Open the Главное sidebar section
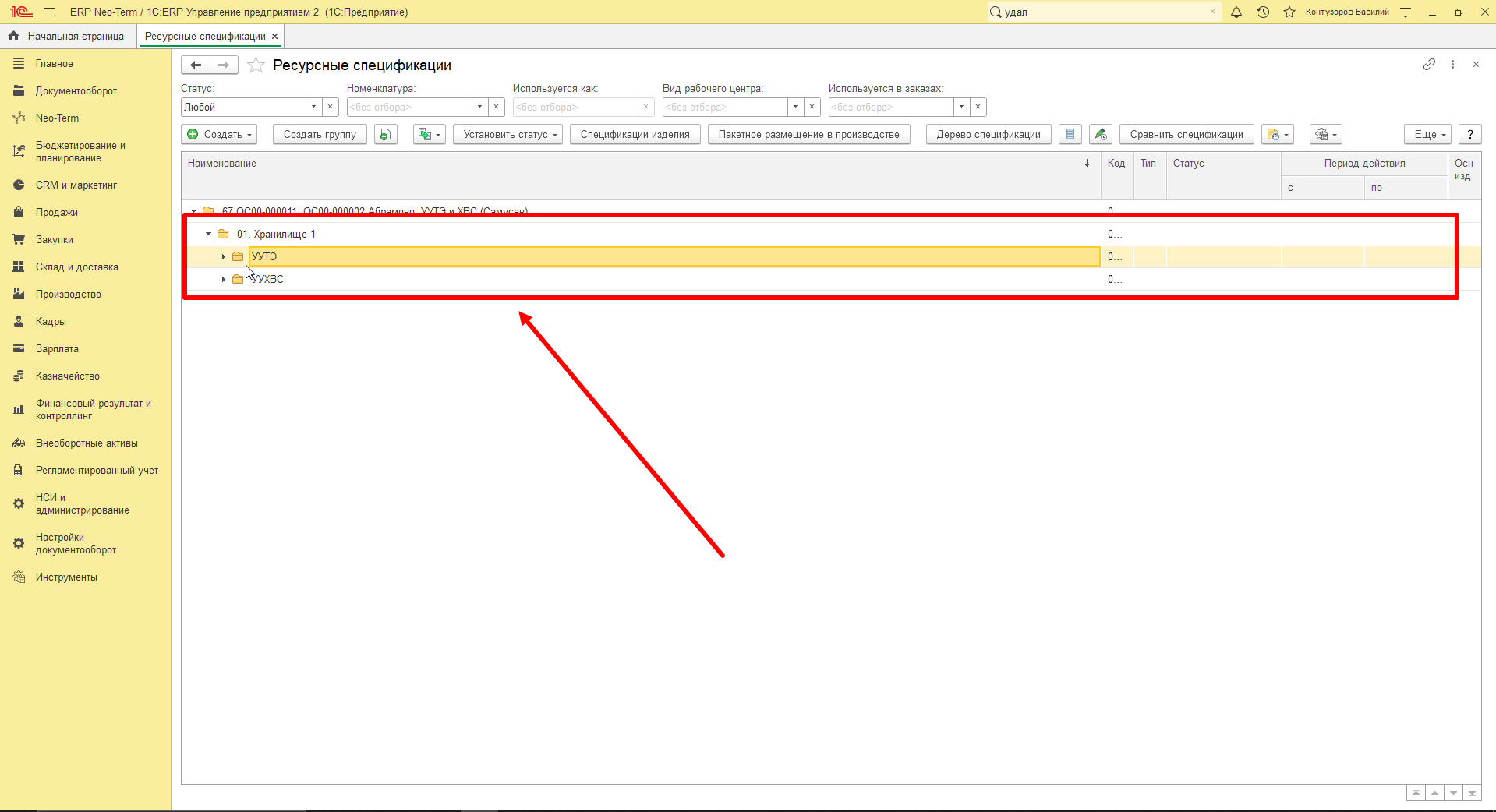The height and width of the screenshot is (812, 1496). (55, 63)
